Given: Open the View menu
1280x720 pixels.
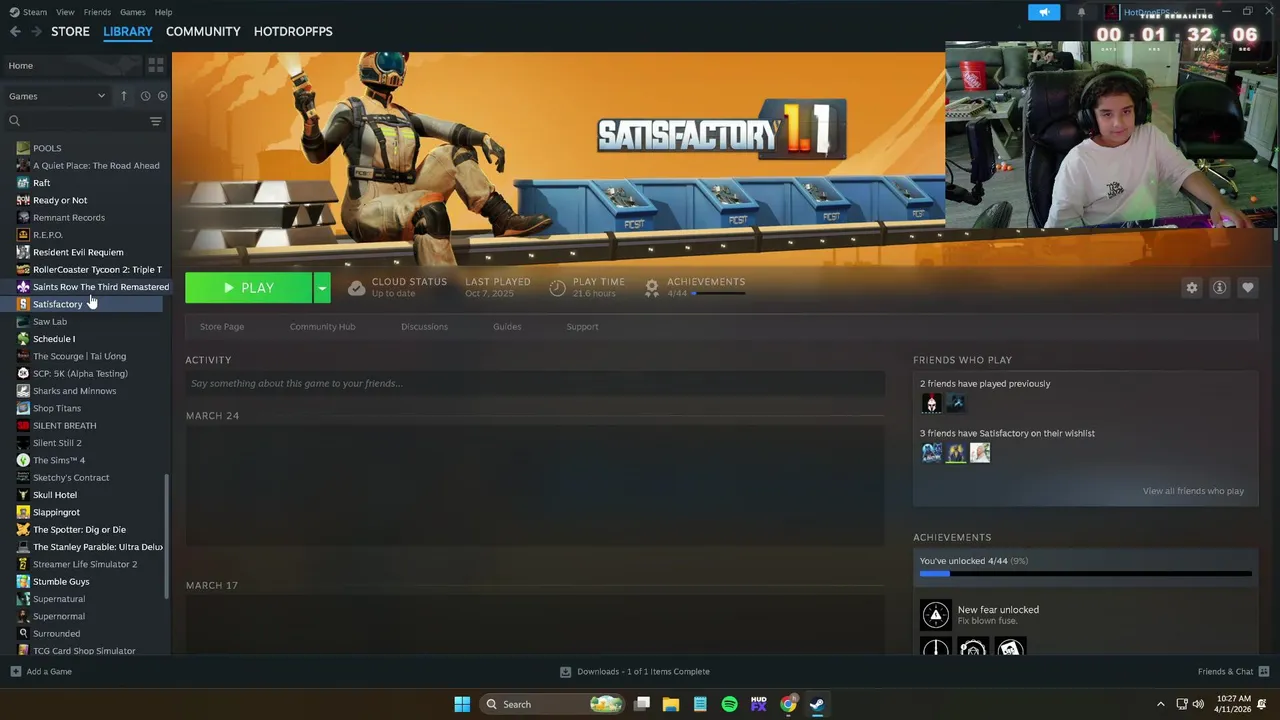Looking at the screenshot, I should click(x=65, y=12).
